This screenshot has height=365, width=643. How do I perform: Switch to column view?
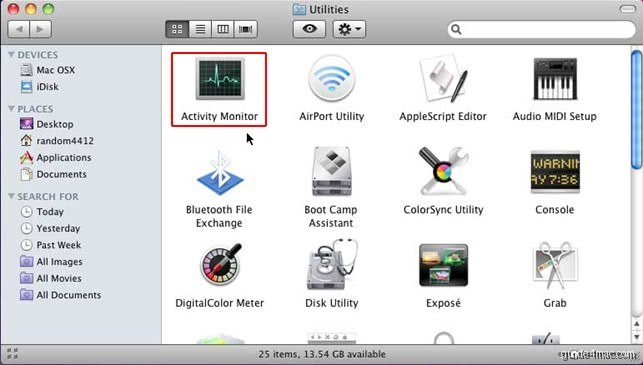(223, 29)
